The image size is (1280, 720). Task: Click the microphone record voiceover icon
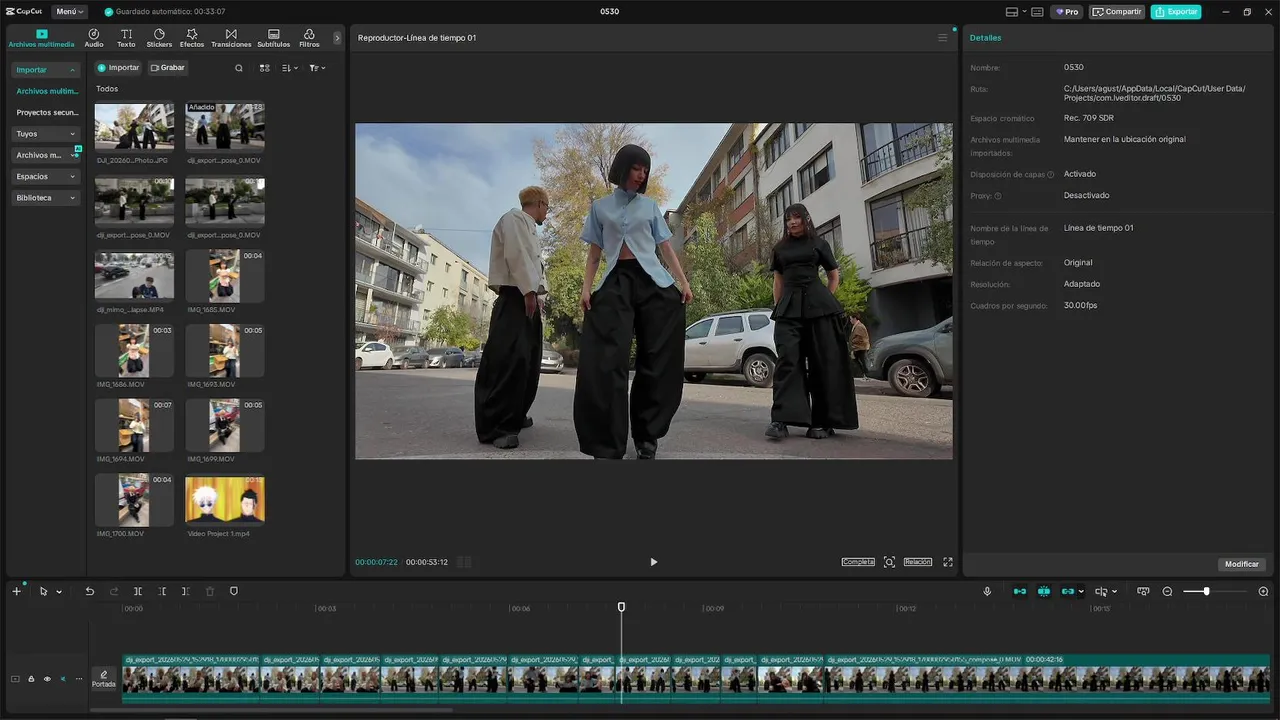tap(987, 591)
